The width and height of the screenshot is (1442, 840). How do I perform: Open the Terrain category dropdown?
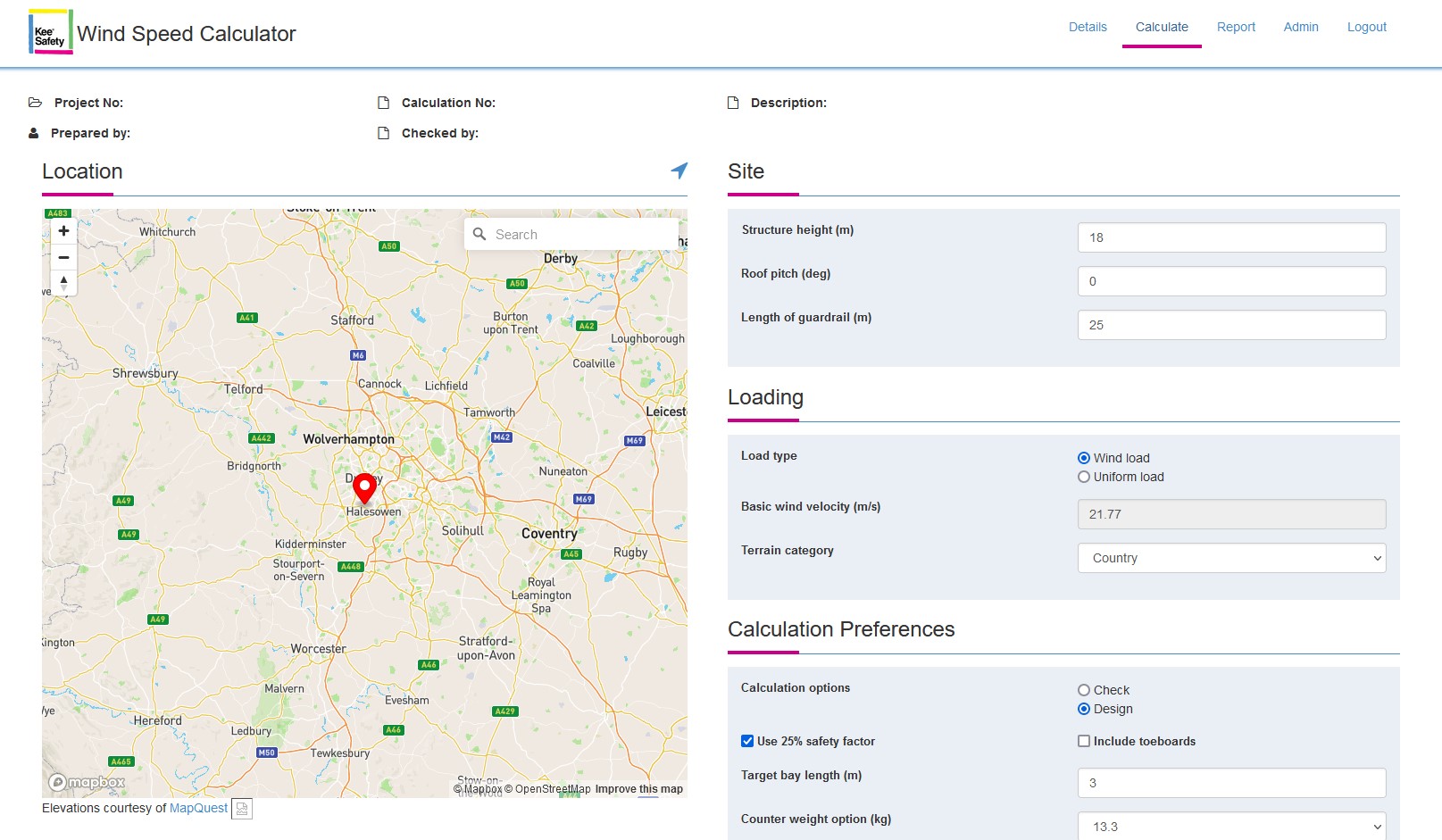tap(1231, 558)
